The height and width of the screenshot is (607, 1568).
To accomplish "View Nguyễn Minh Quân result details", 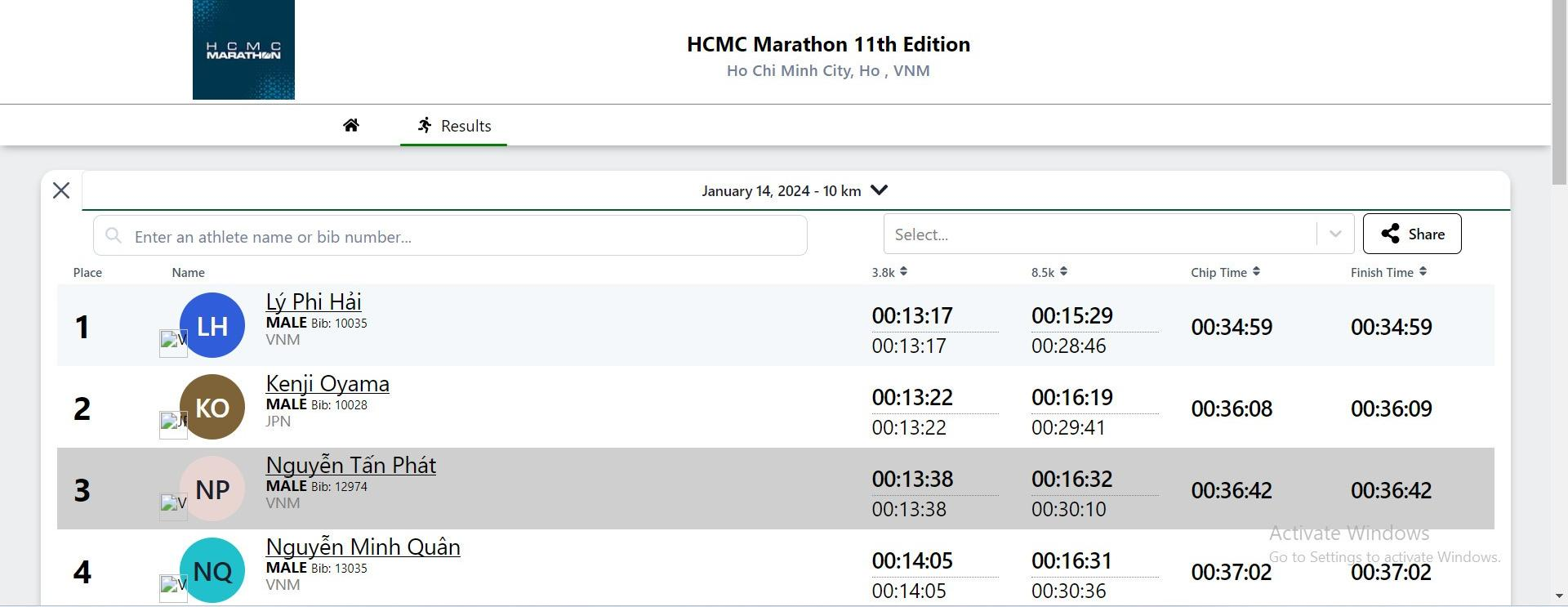I will point(363,547).
